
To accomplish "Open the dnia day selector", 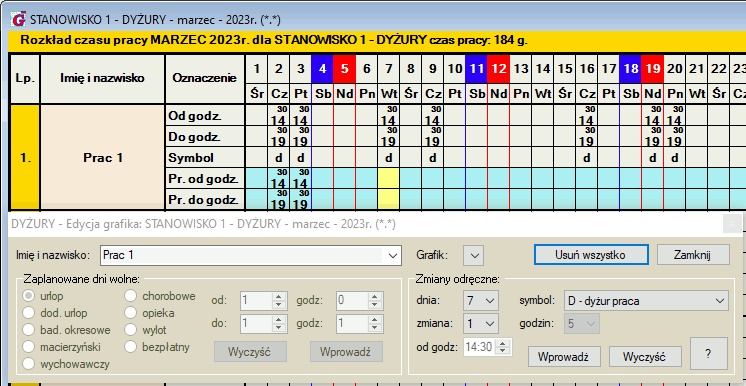I will 480,301.
